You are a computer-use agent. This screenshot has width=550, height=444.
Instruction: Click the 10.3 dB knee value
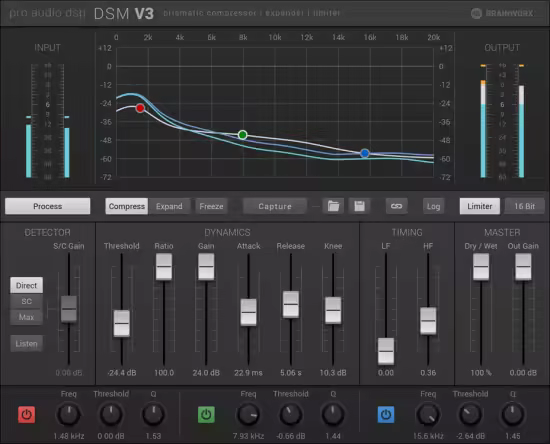click(x=333, y=373)
